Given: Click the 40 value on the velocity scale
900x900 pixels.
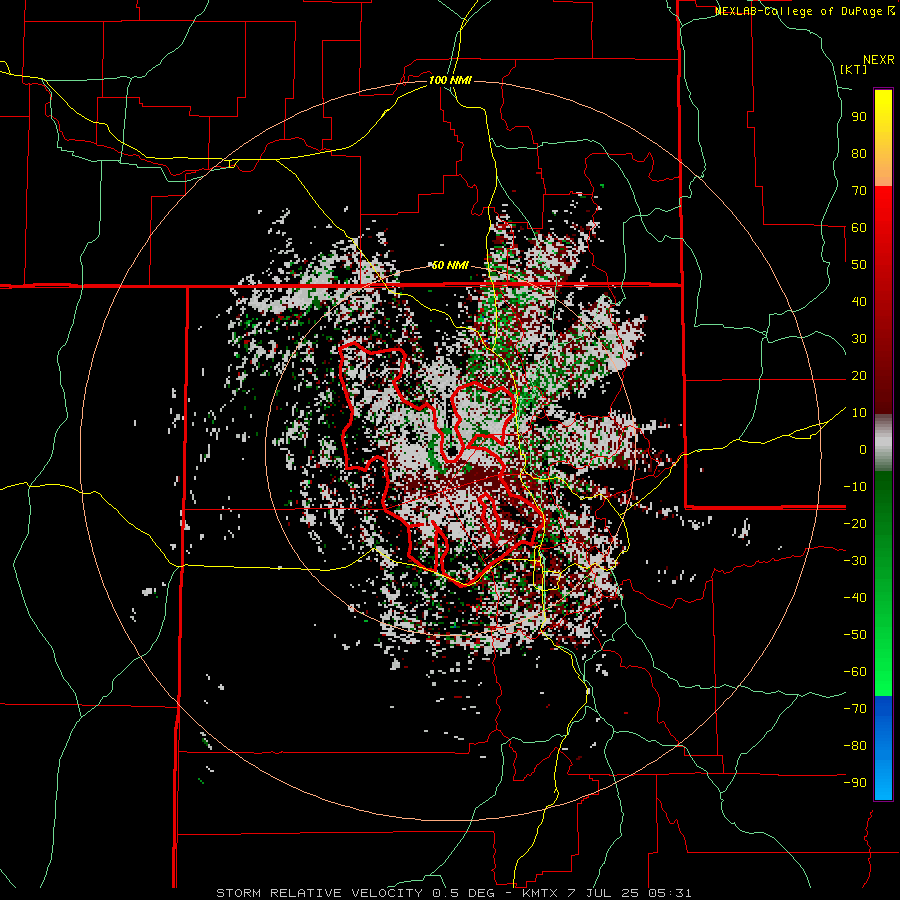Looking at the screenshot, I should pyautogui.click(x=859, y=302).
